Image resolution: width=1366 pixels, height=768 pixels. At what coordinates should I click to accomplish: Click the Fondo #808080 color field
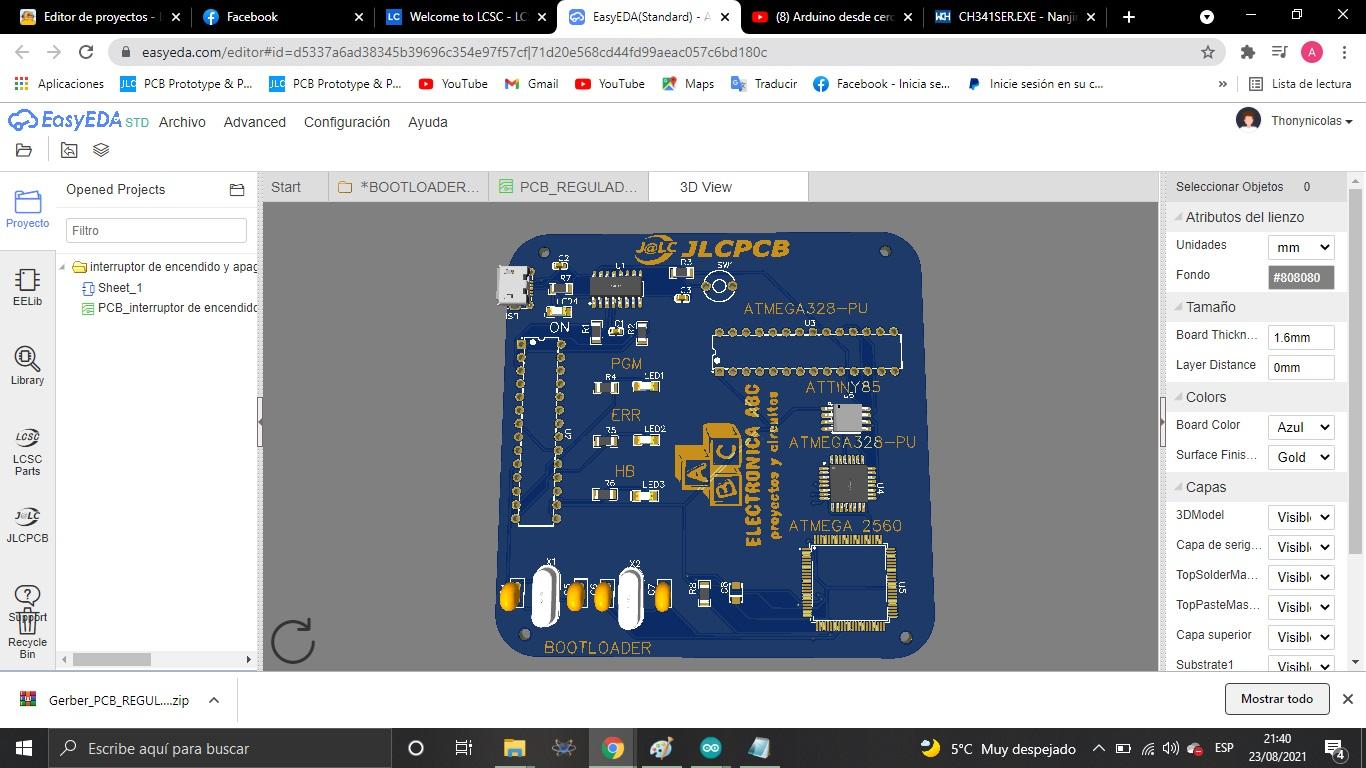click(x=1301, y=277)
